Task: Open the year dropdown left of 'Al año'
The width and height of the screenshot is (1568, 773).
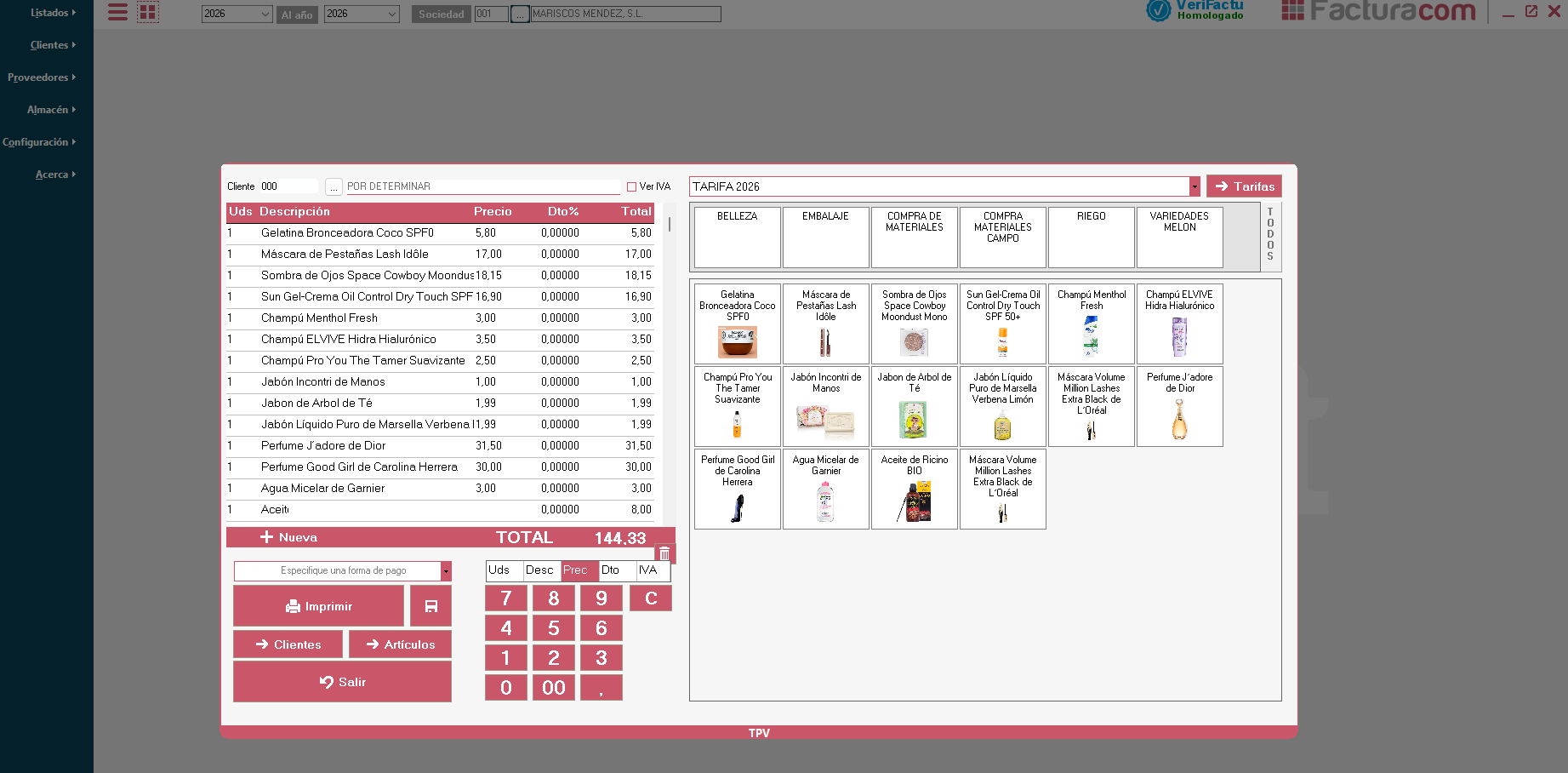Action: point(237,14)
